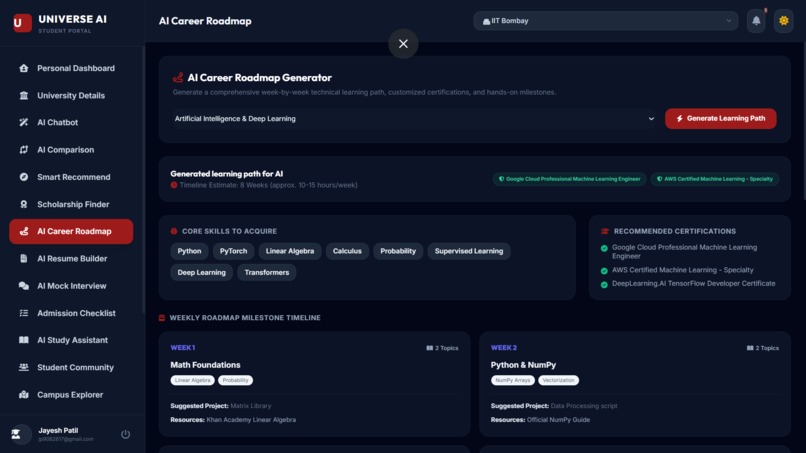The image size is (806, 453).
Task: Click the Deep Learning skill chip
Action: click(x=202, y=273)
